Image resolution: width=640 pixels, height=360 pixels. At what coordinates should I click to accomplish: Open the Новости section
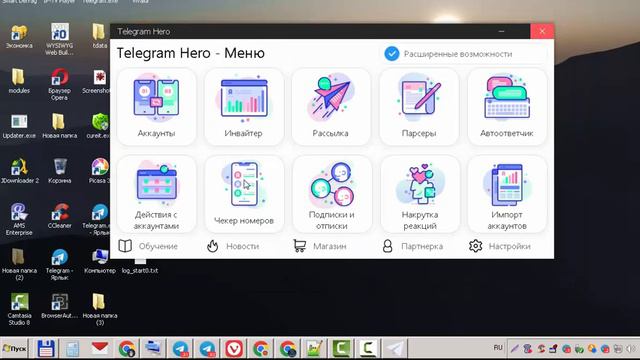(233, 246)
